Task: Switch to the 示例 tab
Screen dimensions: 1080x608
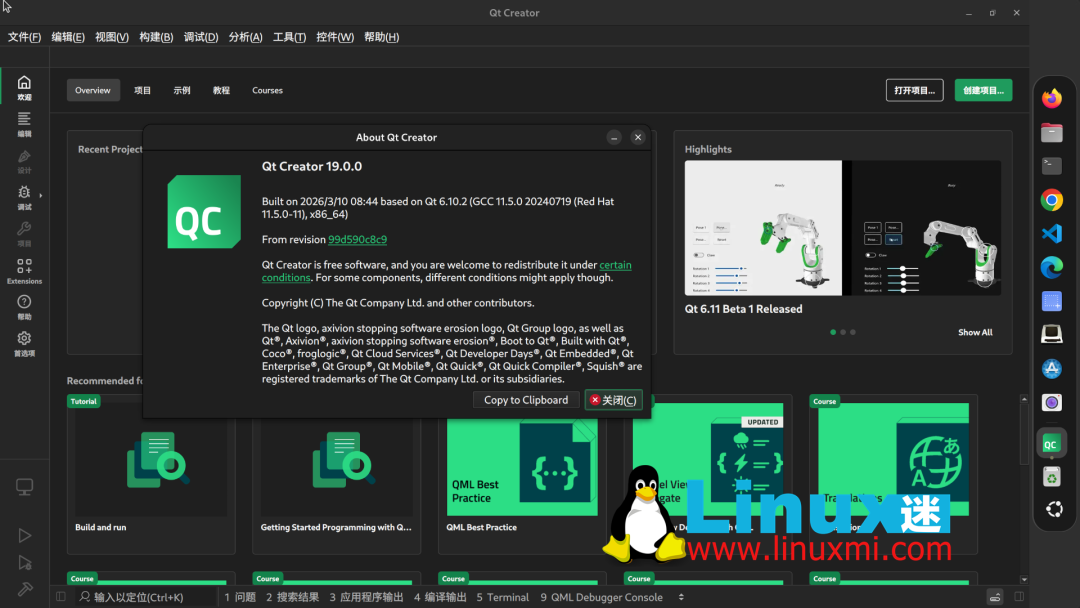Action: (x=182, y=90)
